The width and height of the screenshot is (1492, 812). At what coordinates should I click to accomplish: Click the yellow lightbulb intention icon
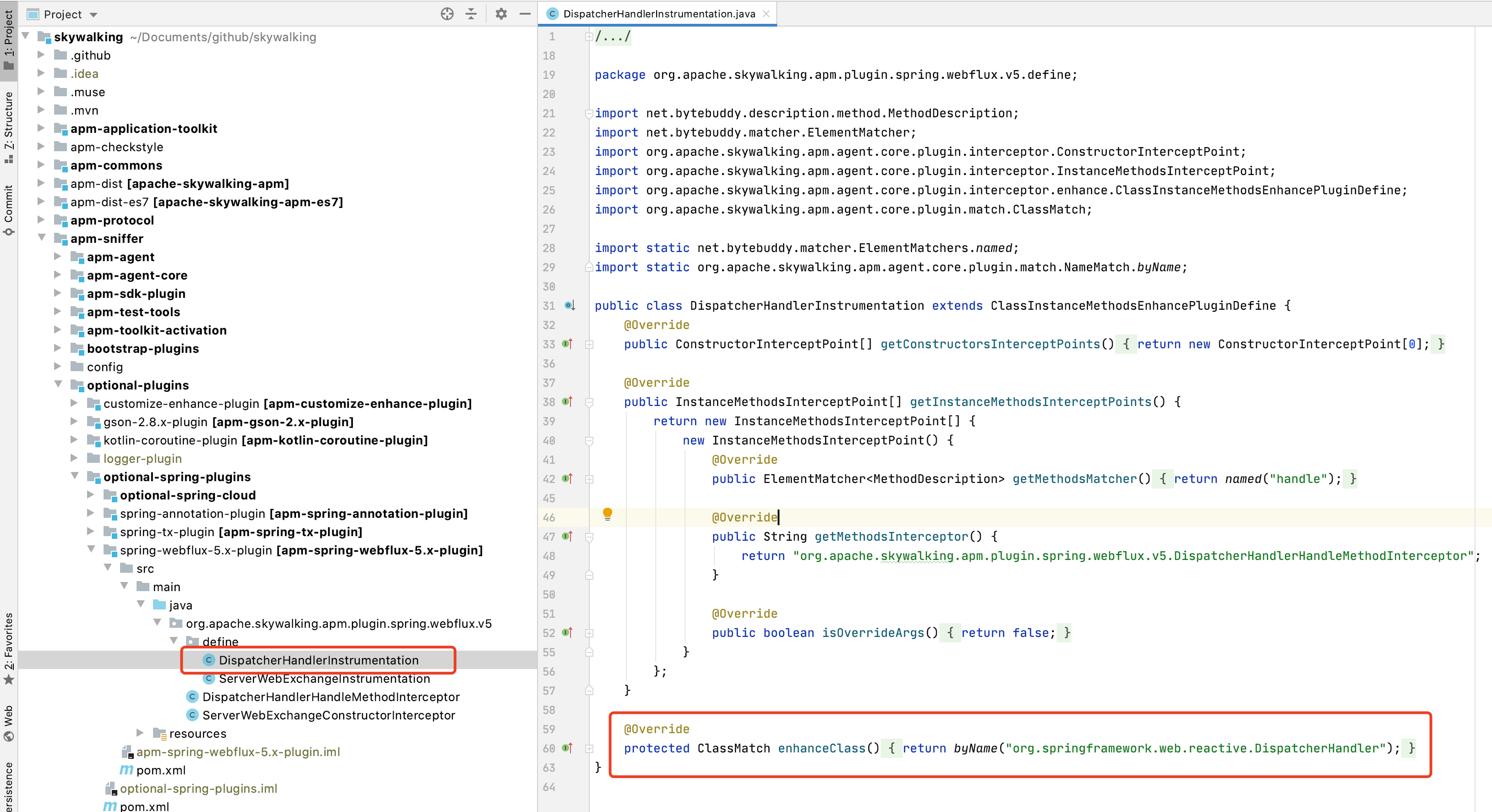[607, 513]
